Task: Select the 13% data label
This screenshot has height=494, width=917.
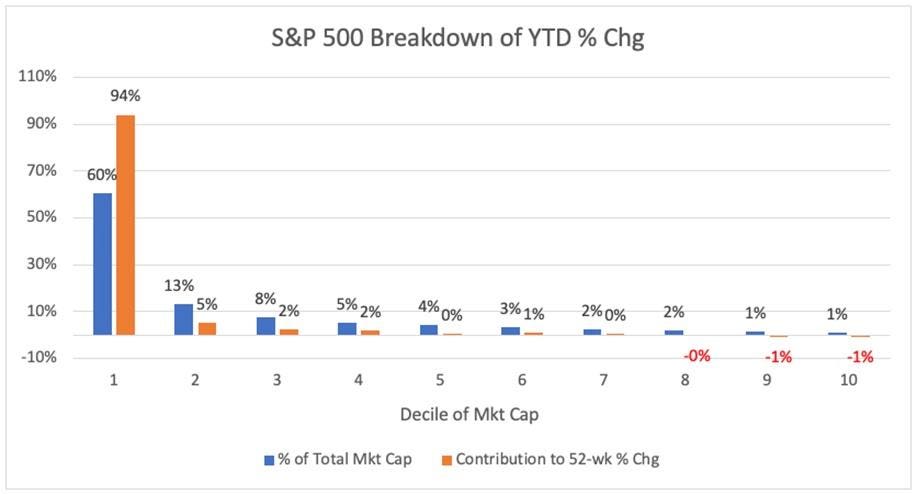Action: 180,285
